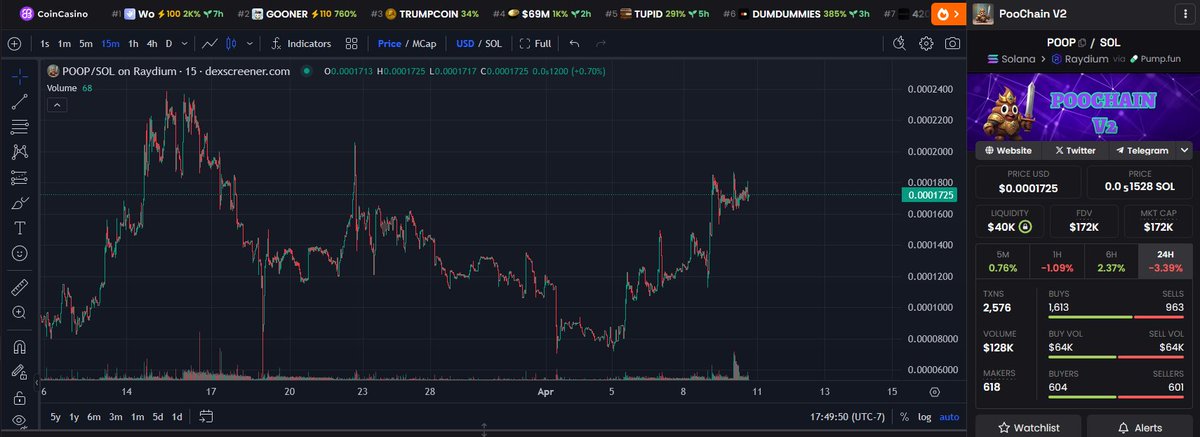Set chart range to 6m

pos(94,416)
